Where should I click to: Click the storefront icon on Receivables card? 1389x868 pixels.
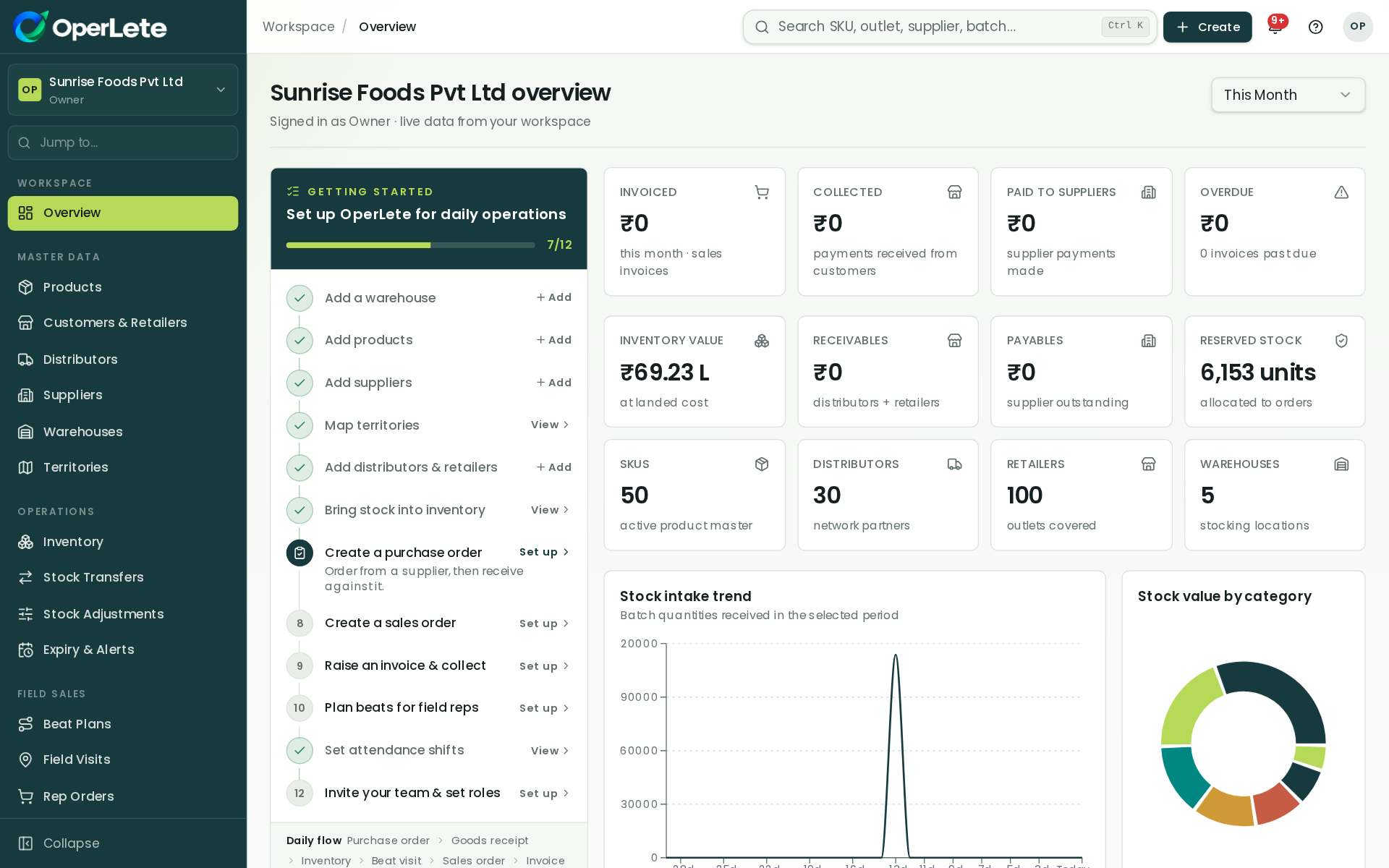click(955, 341)
